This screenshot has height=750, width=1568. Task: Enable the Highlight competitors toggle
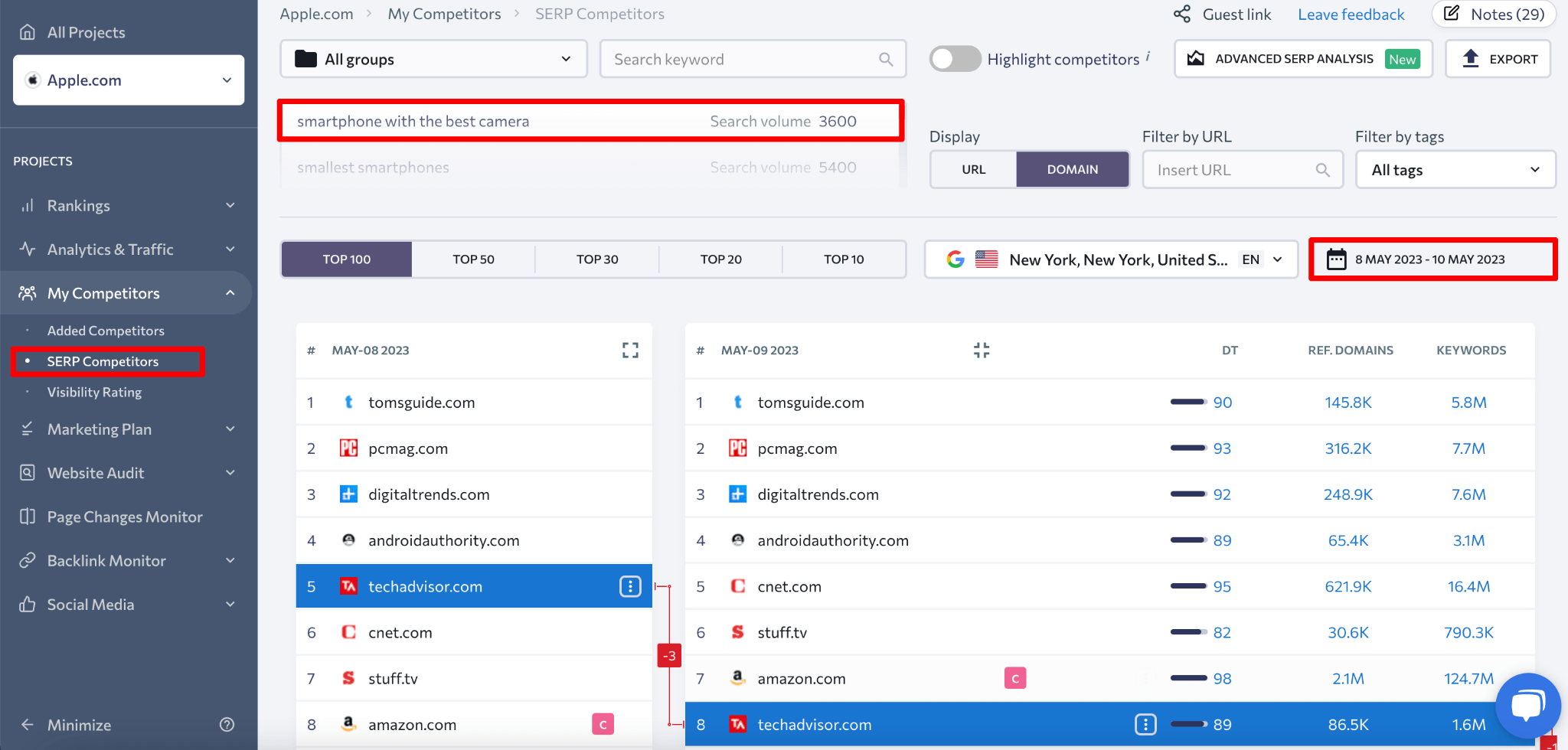point(954,58)
